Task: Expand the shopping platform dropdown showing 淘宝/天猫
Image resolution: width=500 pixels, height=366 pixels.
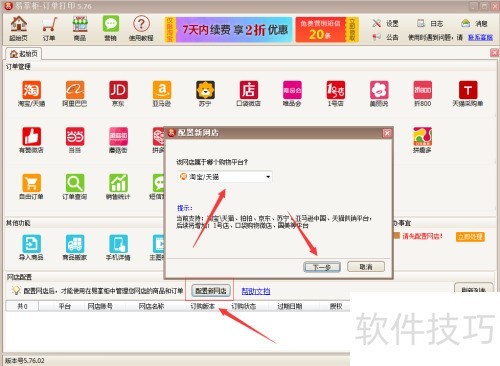Action: tap(225, 177)
